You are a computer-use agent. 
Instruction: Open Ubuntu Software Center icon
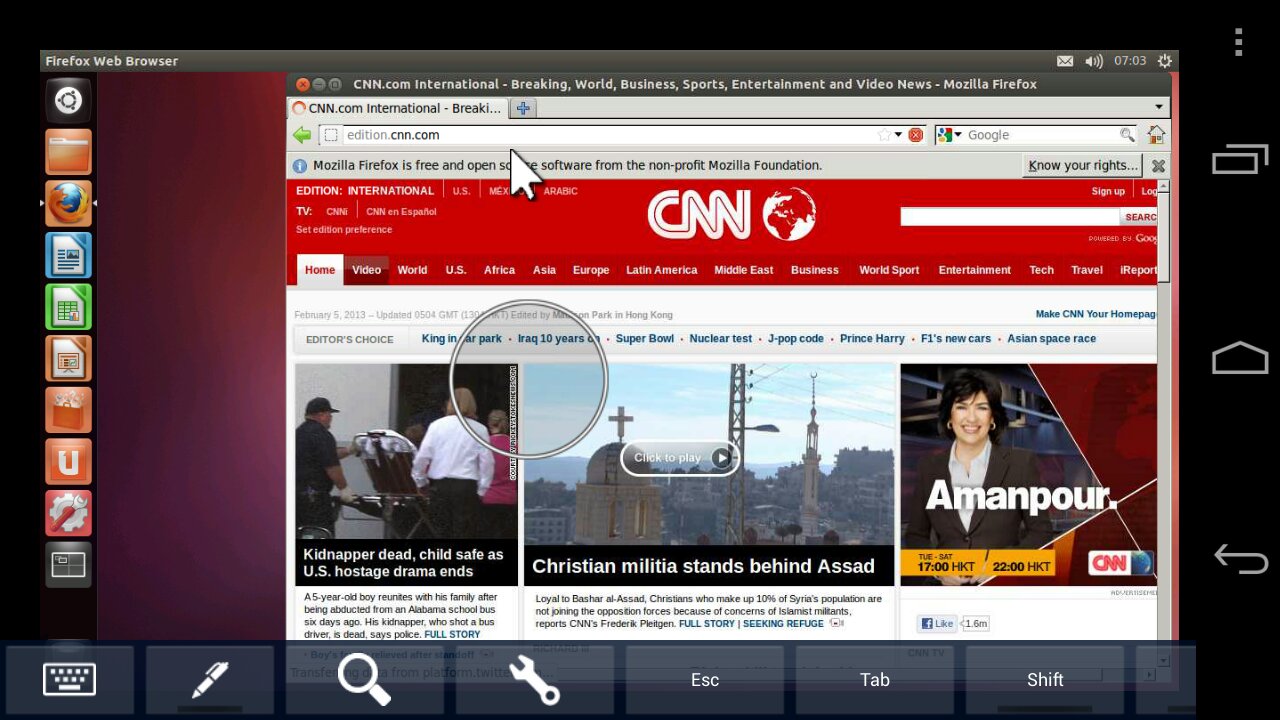pyautogui.click(x=68, y=410)
